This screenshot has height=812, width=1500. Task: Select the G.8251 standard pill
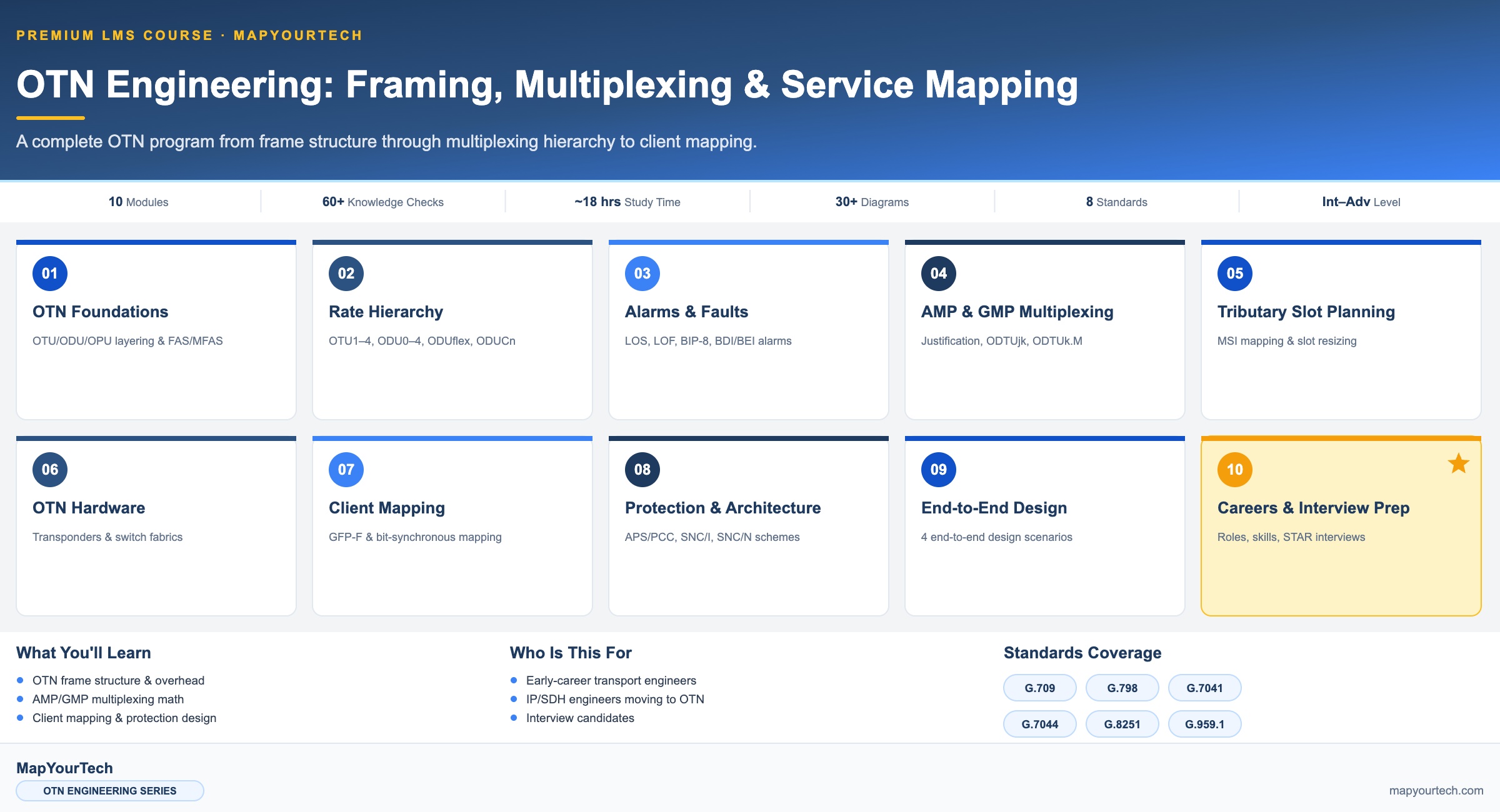pos(1122,724)
